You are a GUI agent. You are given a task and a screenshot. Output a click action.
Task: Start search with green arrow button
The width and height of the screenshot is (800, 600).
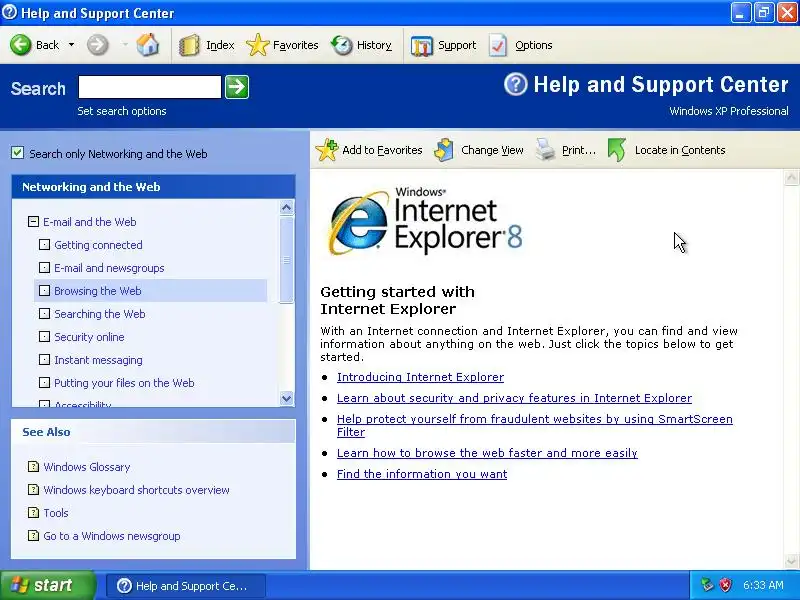237,87
